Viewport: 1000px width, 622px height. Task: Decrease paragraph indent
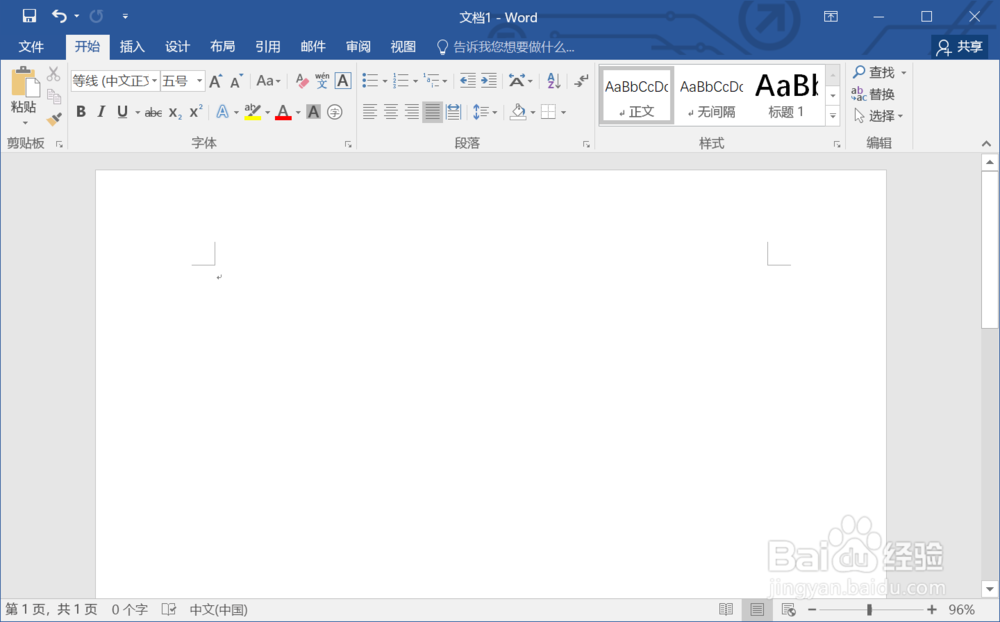pos(467,81)
